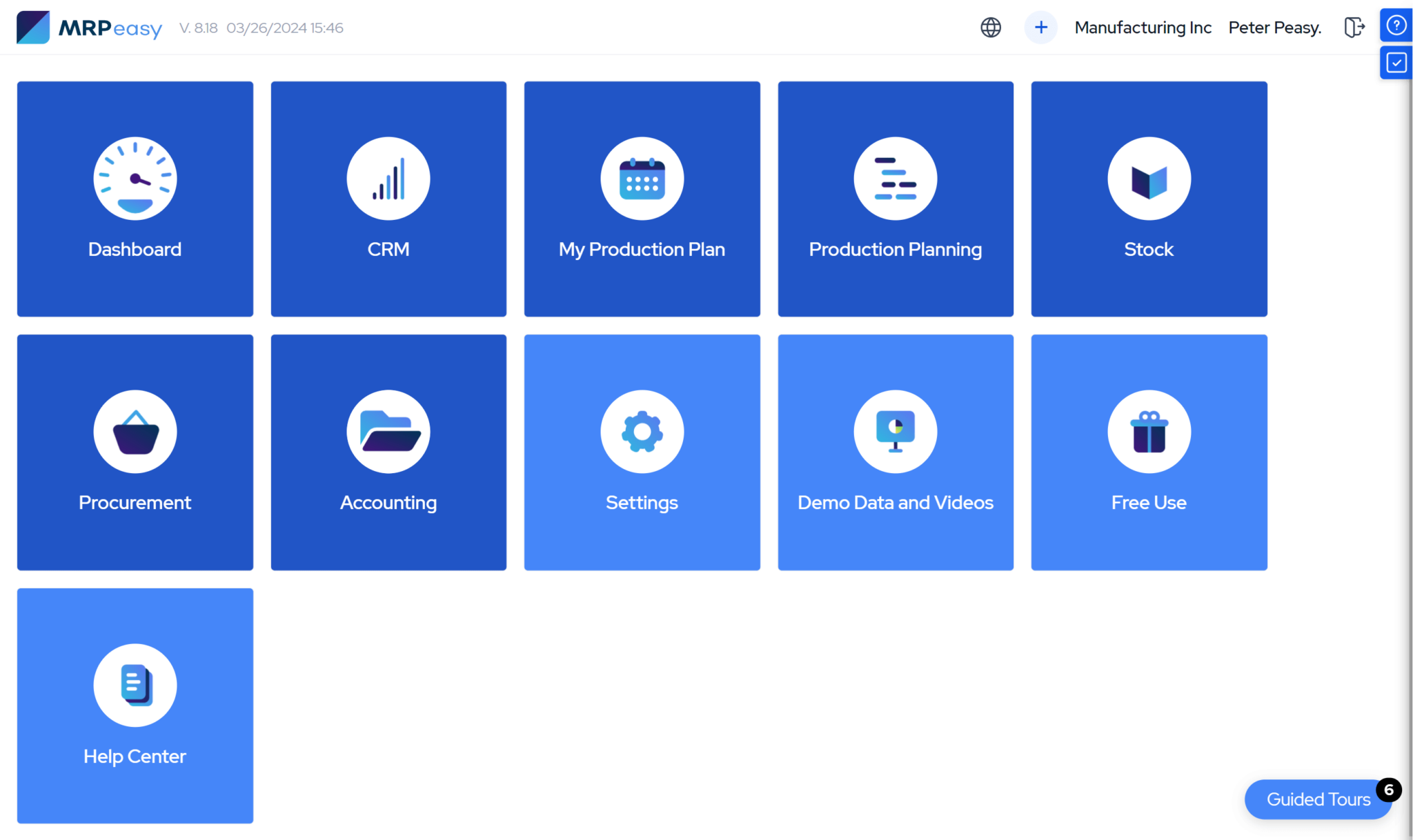Open Demo Data and Videos presentation icon

click(895, 432)
